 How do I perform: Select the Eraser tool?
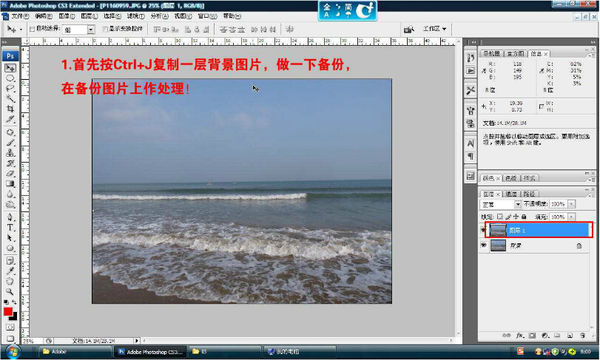[x=10, y=174]
